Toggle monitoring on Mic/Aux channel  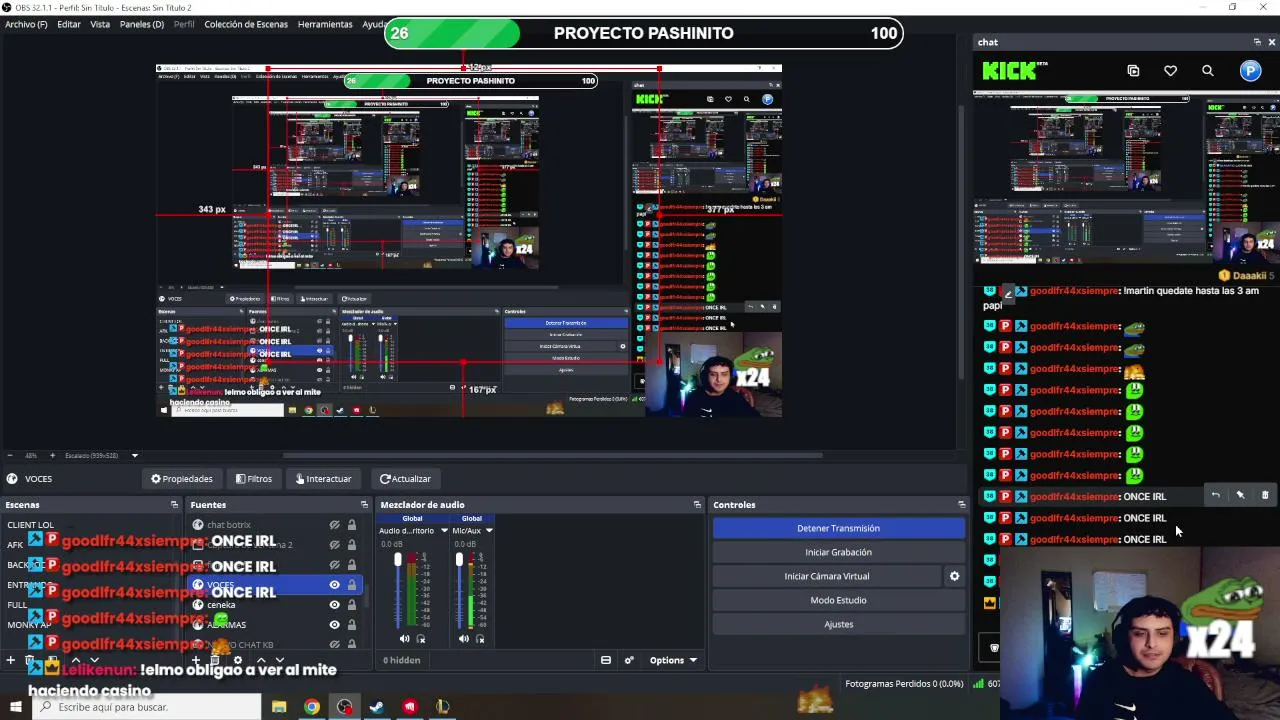tap(480, 638)
